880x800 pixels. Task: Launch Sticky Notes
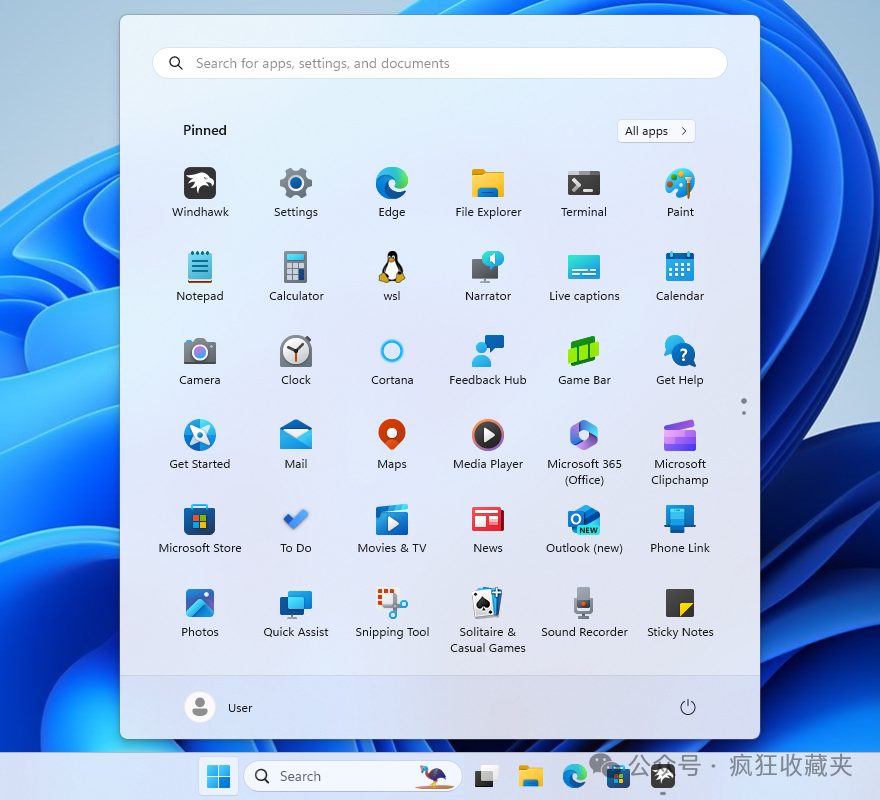coord(679,604)
